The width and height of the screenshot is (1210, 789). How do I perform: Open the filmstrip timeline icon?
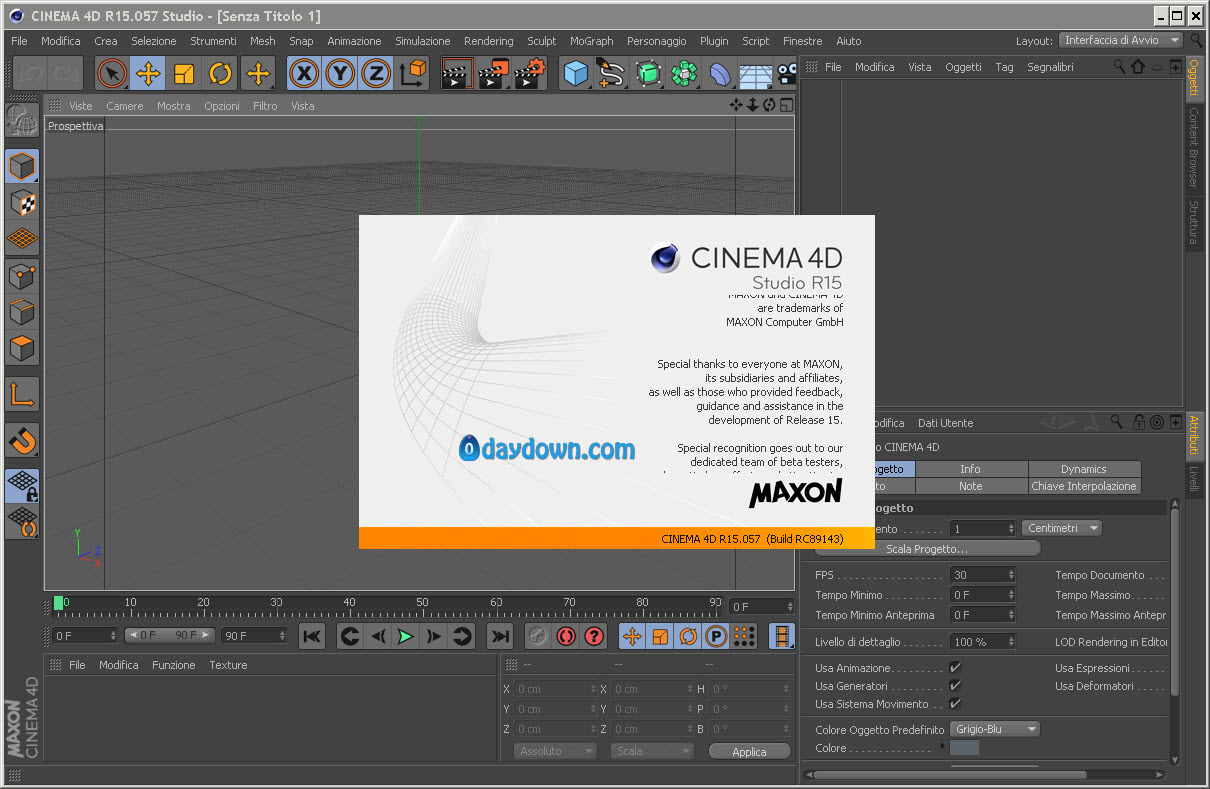[781, 636]
